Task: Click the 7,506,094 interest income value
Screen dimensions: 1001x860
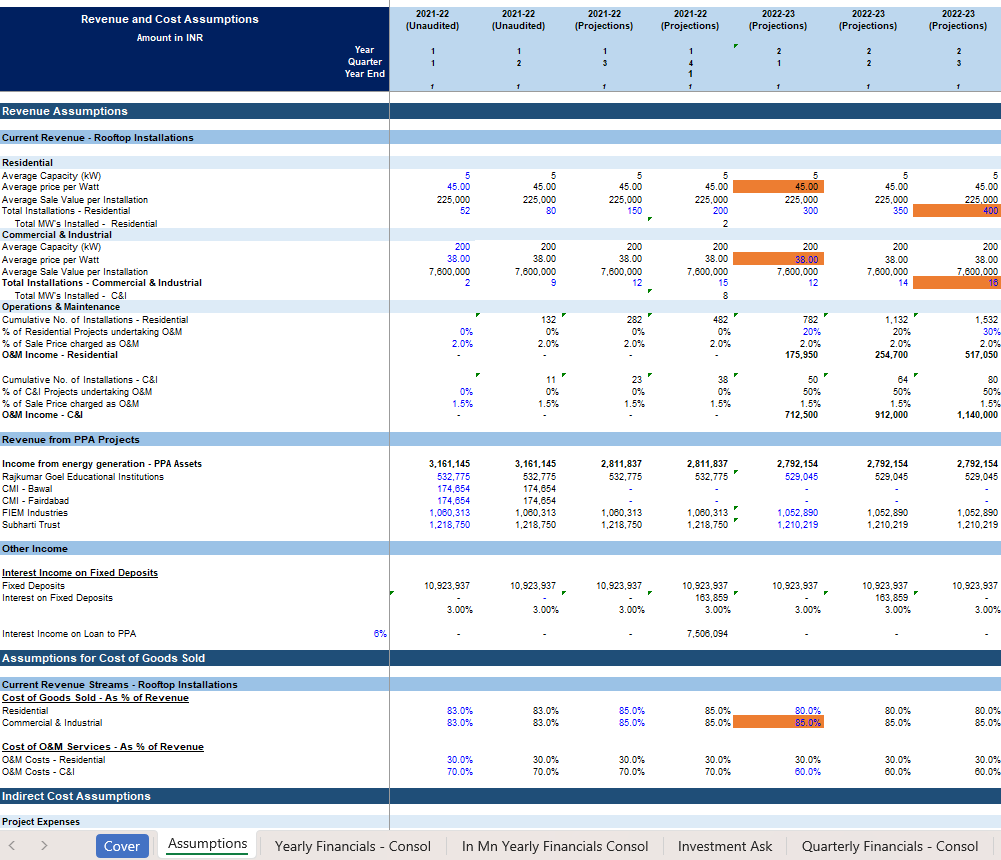Action: (x=707, y=634)
